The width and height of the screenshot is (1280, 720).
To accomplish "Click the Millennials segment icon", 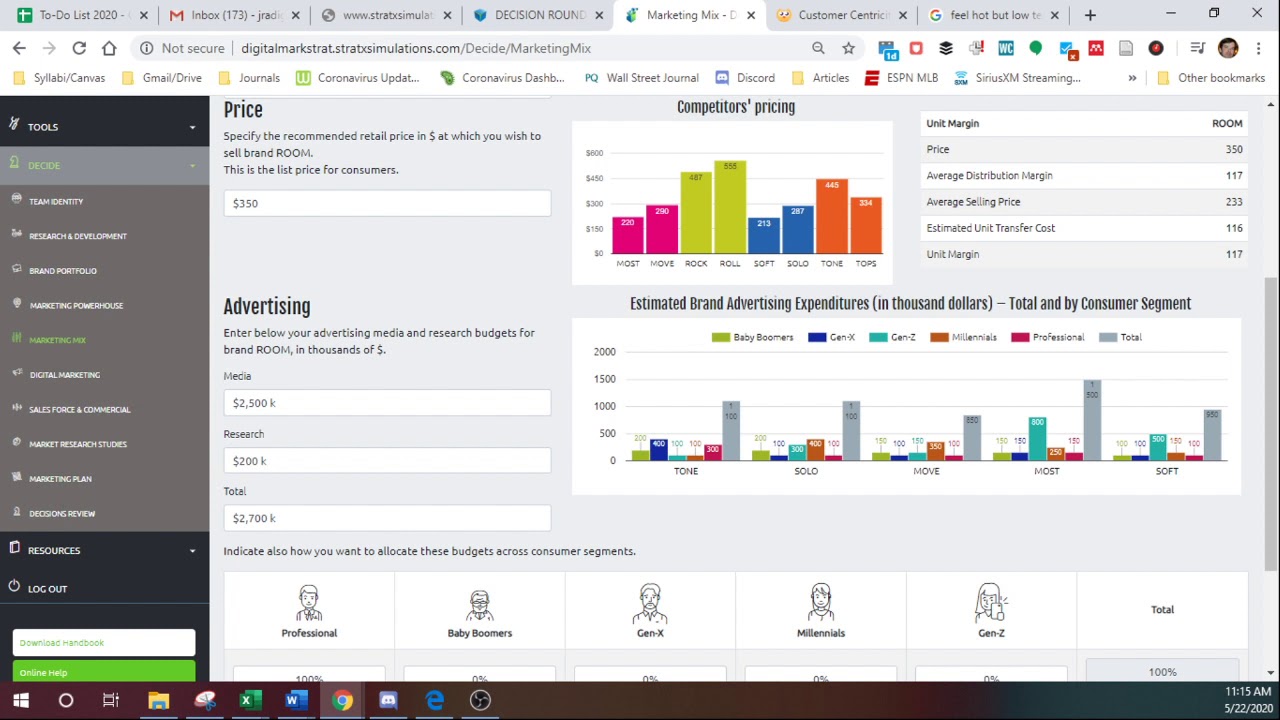I will click(821, 604).
